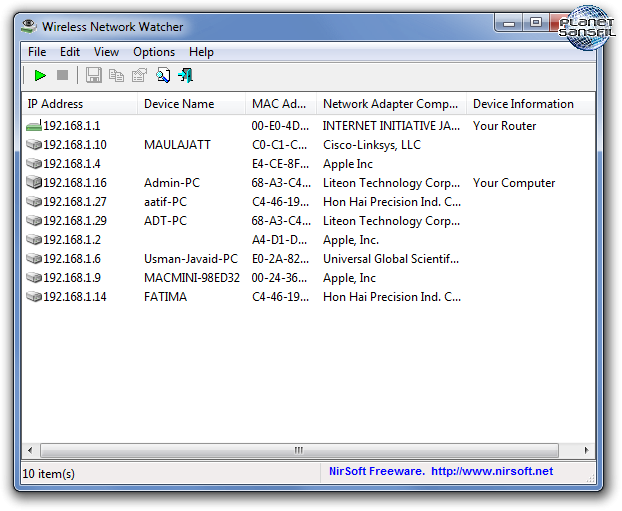Sort by the Device Name column header
The image size is (622, 511).
pyautogui.click(x=192, y=104)
